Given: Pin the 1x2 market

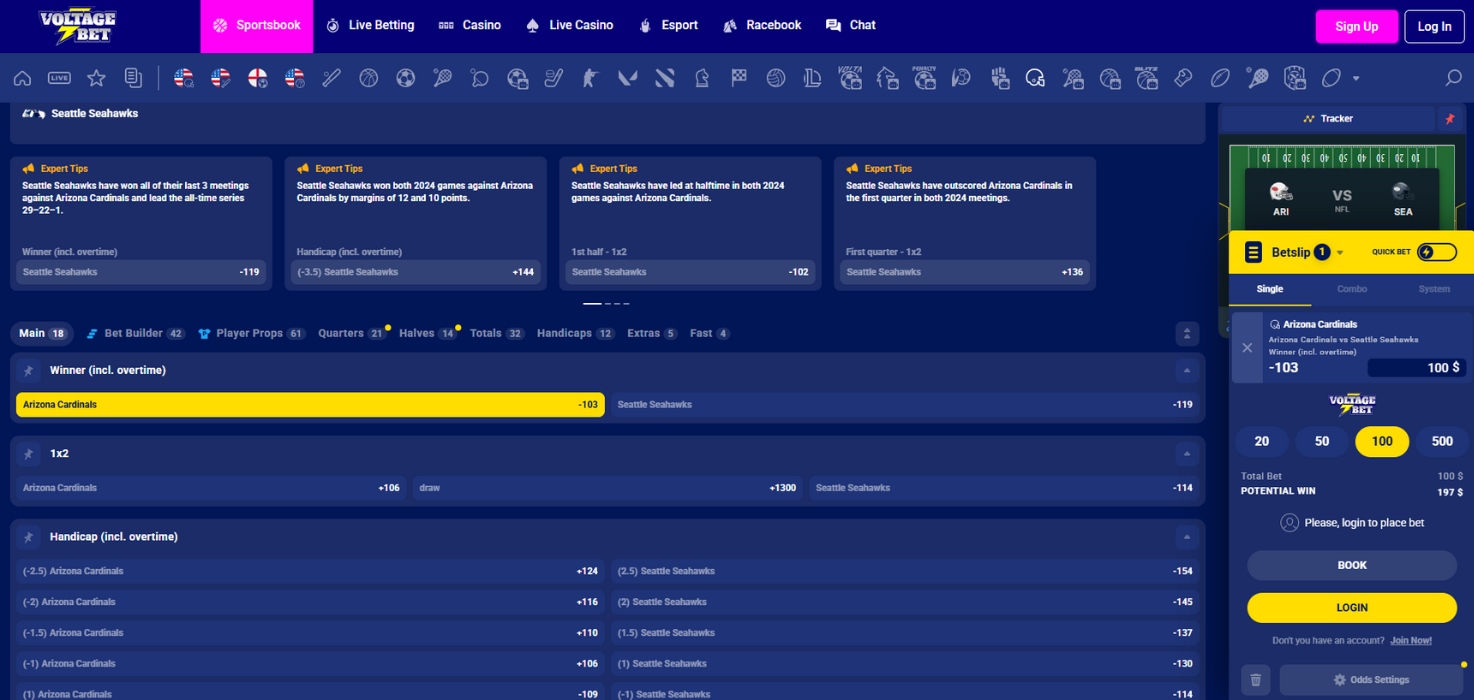Looking at the screenshot, I should click(x=28, y=454).
